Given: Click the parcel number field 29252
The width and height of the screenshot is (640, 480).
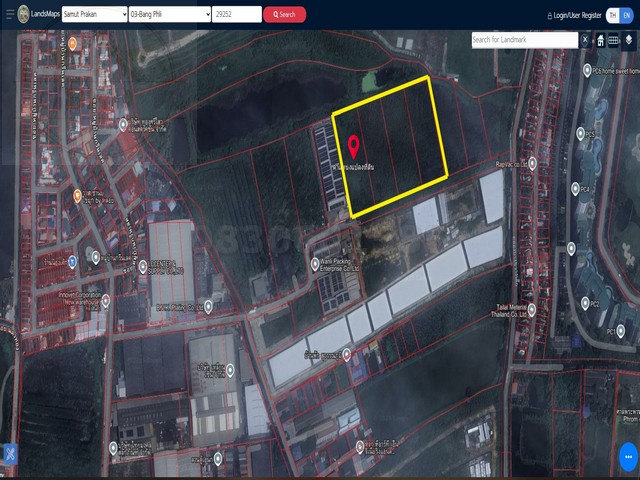Looking at the screenshot, I should pos(235,15).
